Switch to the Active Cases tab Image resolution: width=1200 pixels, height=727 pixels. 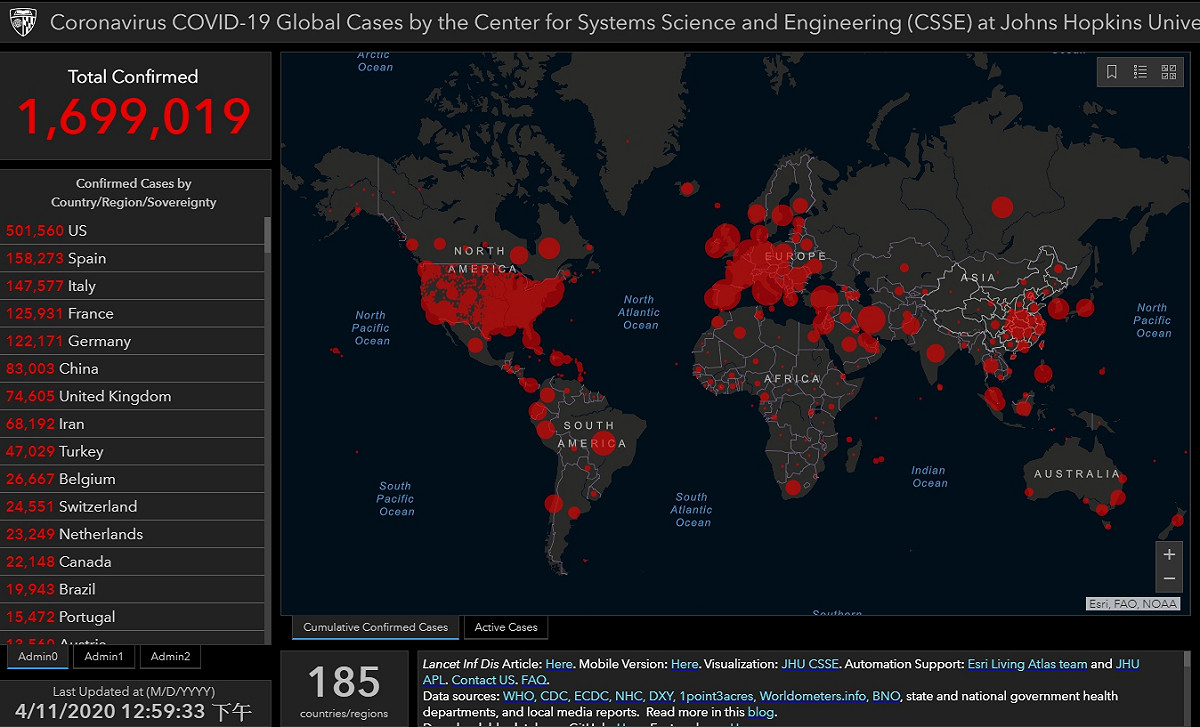[506, 627]
